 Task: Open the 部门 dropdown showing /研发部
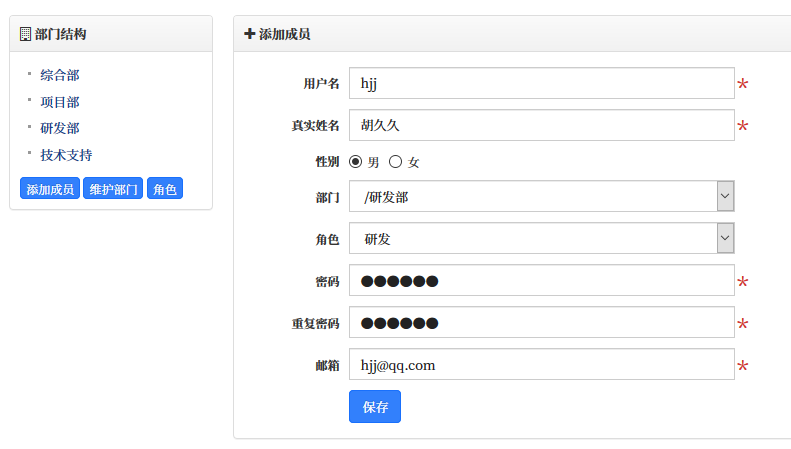(x=541, y=196)
